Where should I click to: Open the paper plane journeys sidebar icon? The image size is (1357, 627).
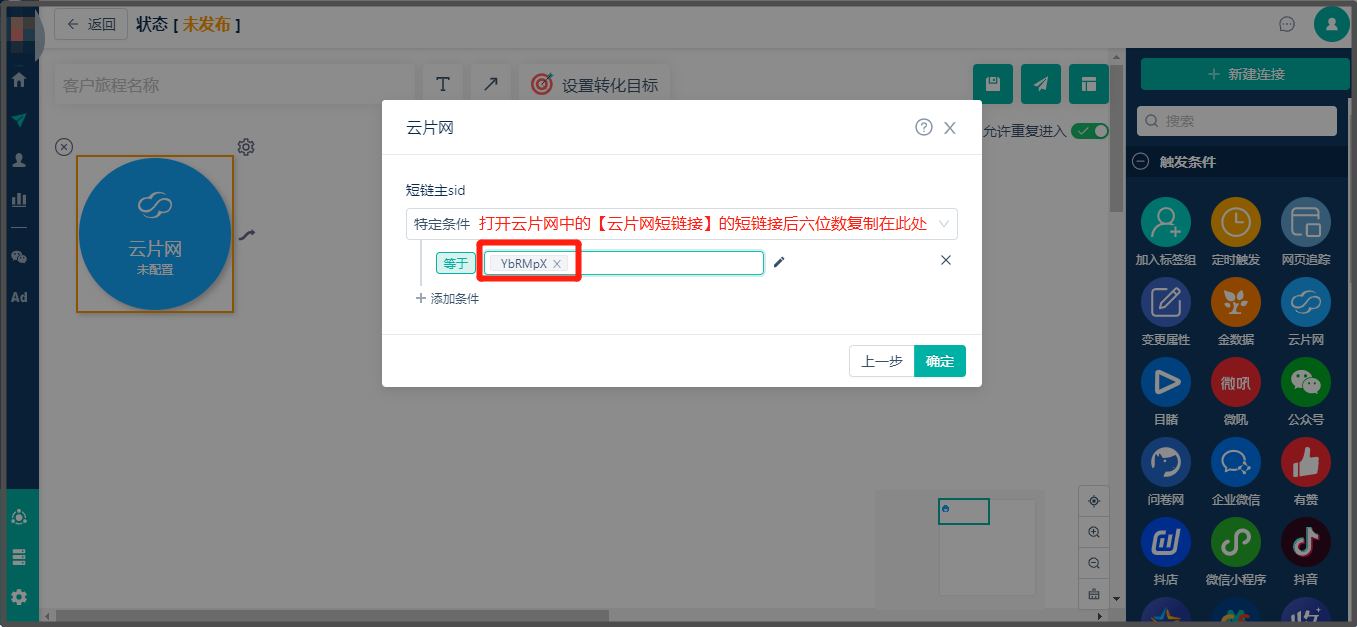(19, 119)
